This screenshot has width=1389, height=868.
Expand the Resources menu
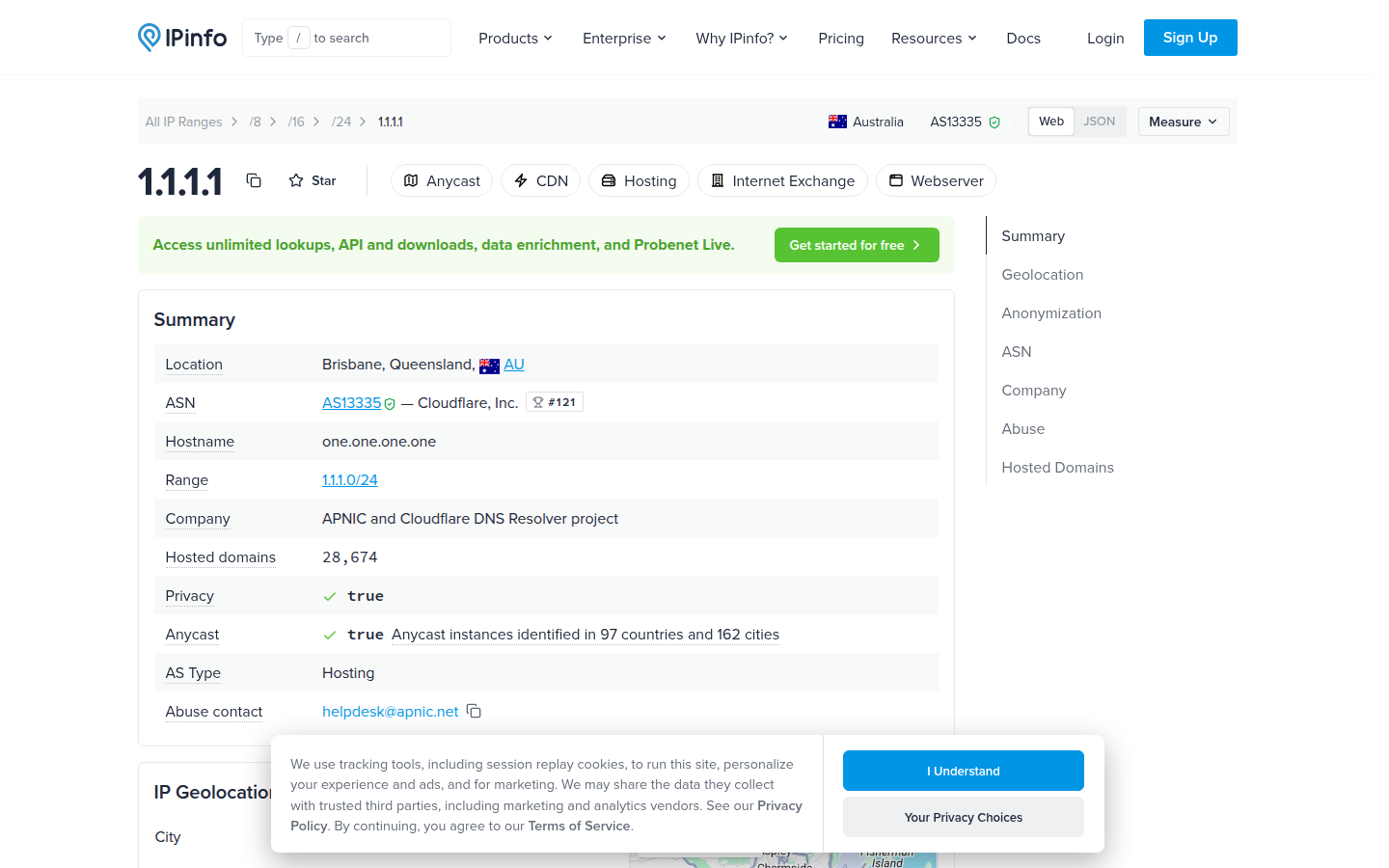coord(934,38)
